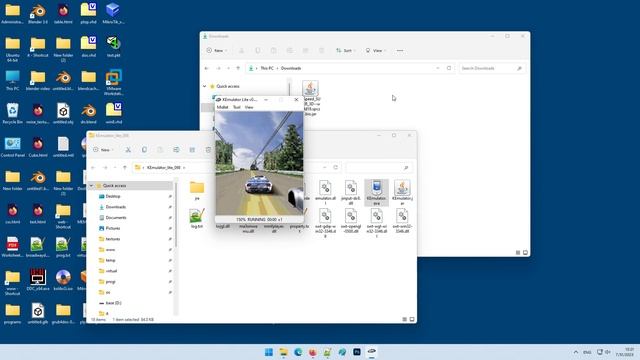640x360 pixels.
Task: Select the Recycle Bin desktop icon
Action: (x=13, y=113)
